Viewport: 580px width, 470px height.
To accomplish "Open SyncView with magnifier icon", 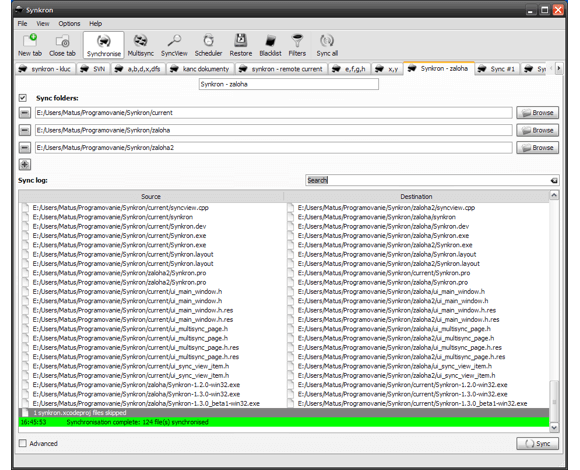I will pyautogui.click(x=174, y=45).
